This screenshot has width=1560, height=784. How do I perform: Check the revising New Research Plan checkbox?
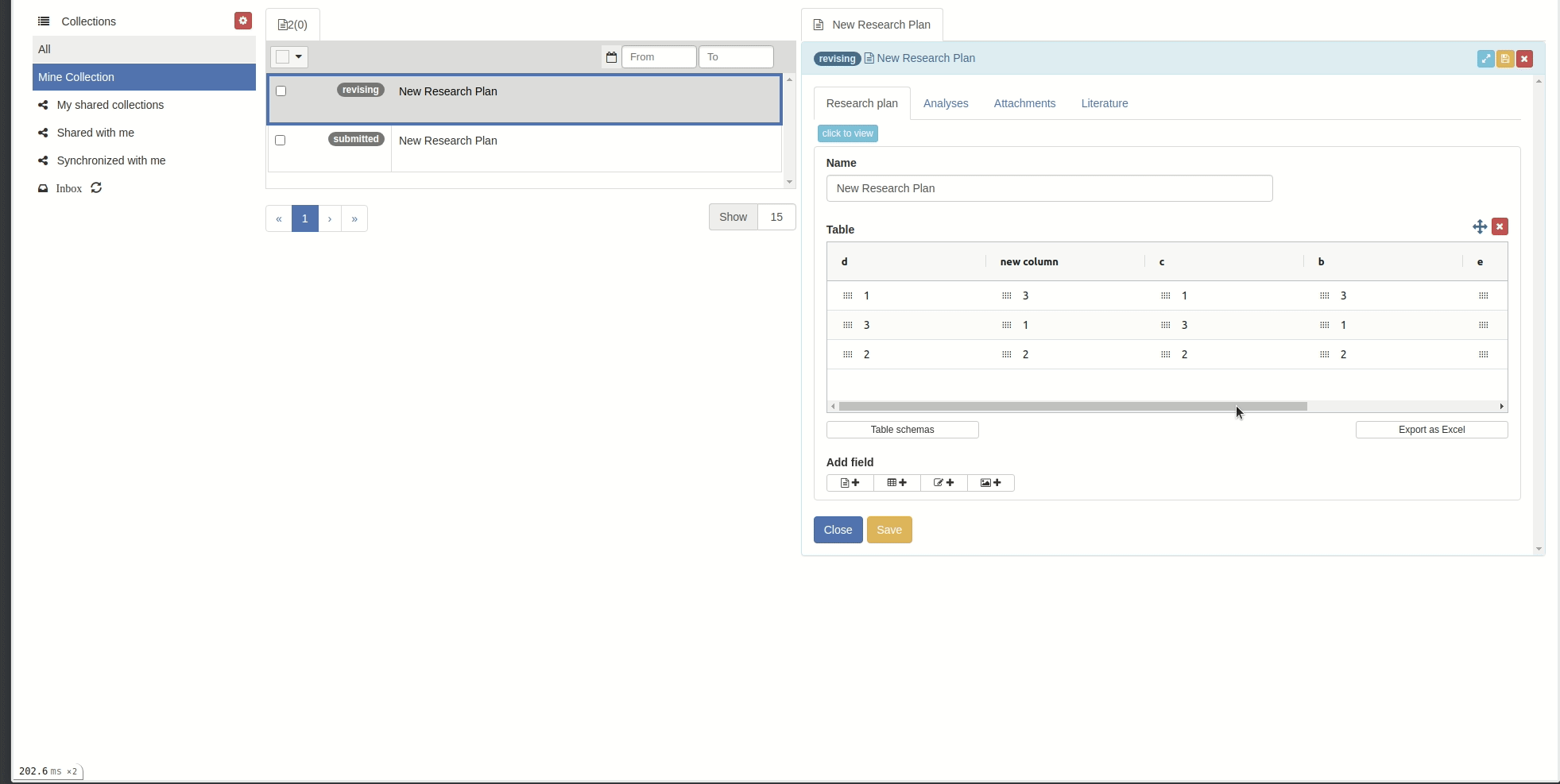281,91
